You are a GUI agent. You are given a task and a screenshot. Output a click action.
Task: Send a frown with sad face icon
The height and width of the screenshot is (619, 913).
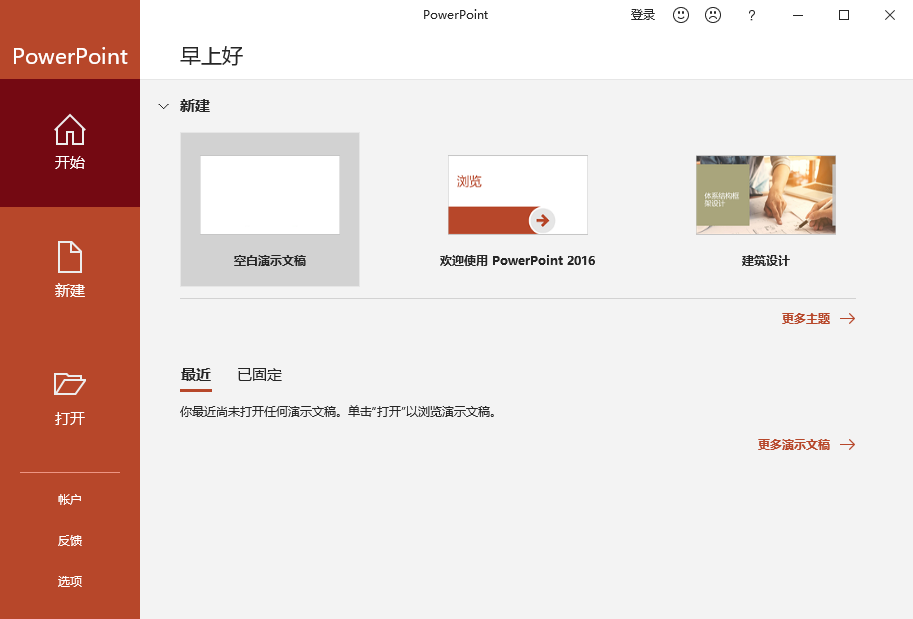[713, 15]
